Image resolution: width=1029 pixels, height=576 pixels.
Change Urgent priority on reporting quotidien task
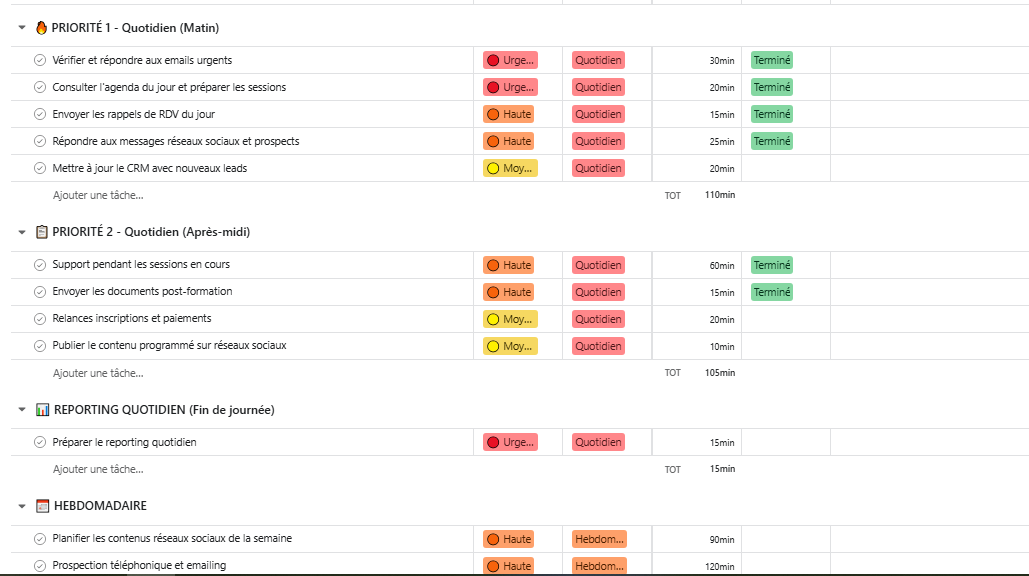pos(511,442)
